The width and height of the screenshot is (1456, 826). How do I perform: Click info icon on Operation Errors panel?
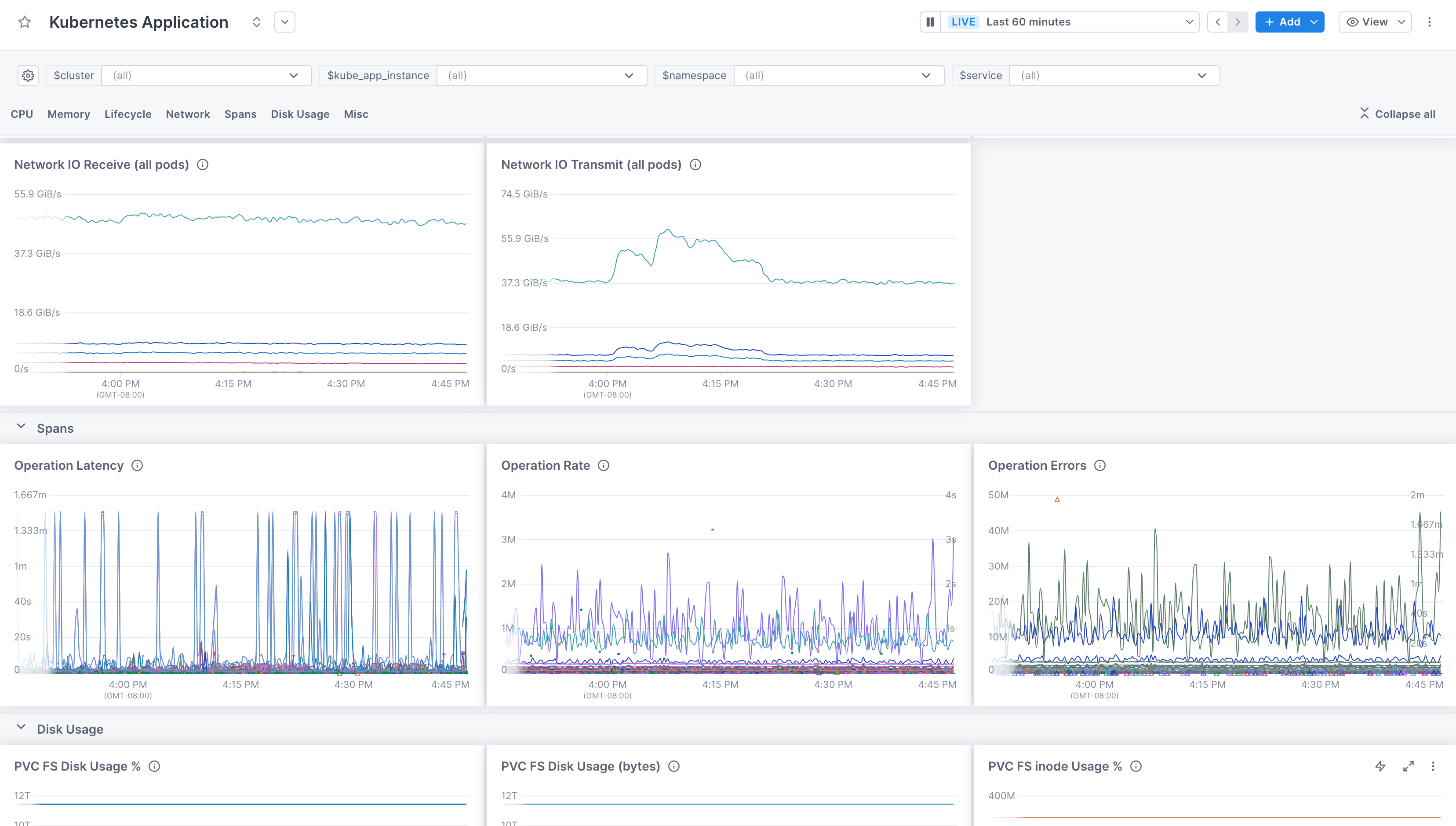click(x=1100, y=465)
